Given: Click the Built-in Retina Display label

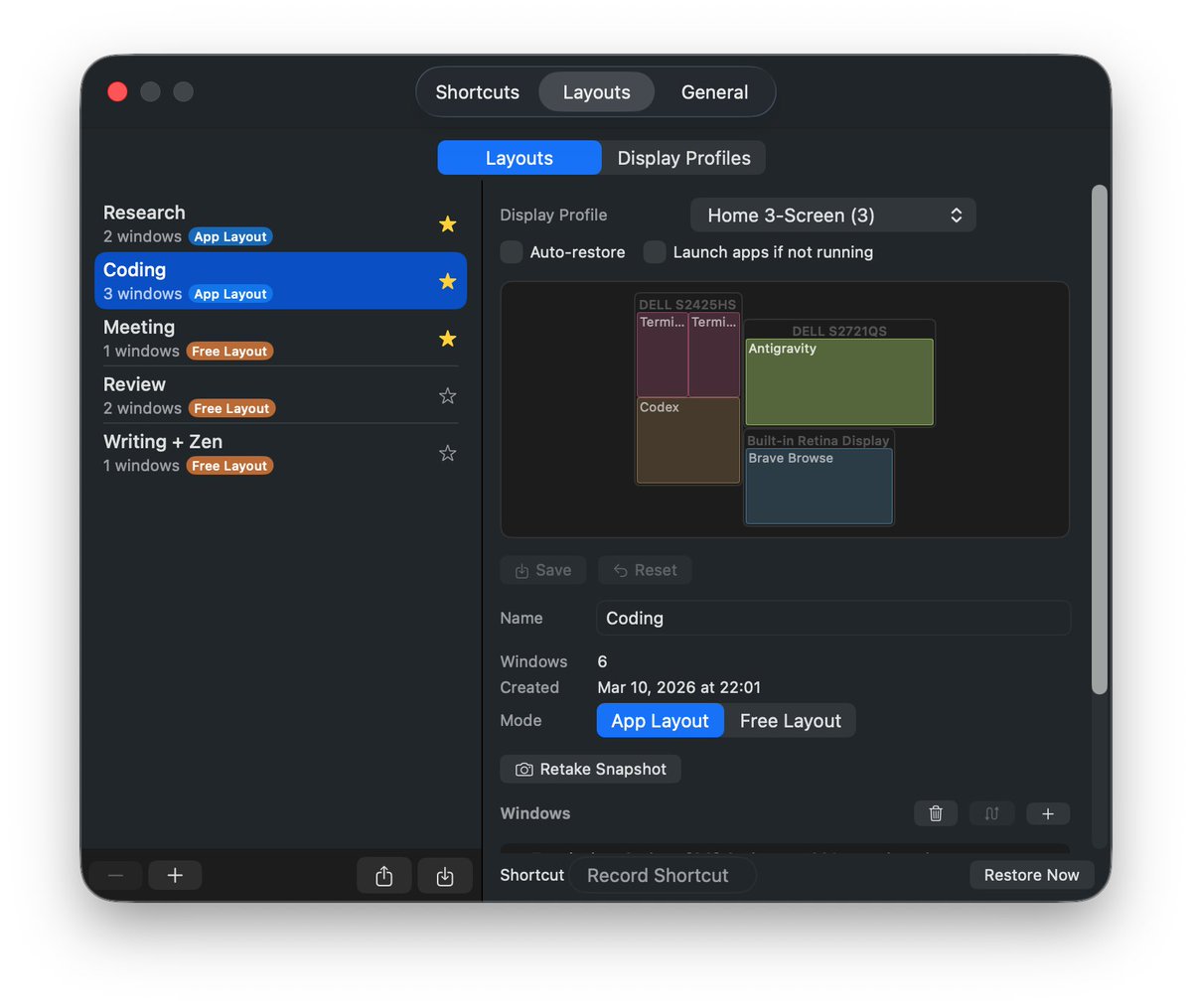Looking at the screenshot, I should click(x=819, y=441).
